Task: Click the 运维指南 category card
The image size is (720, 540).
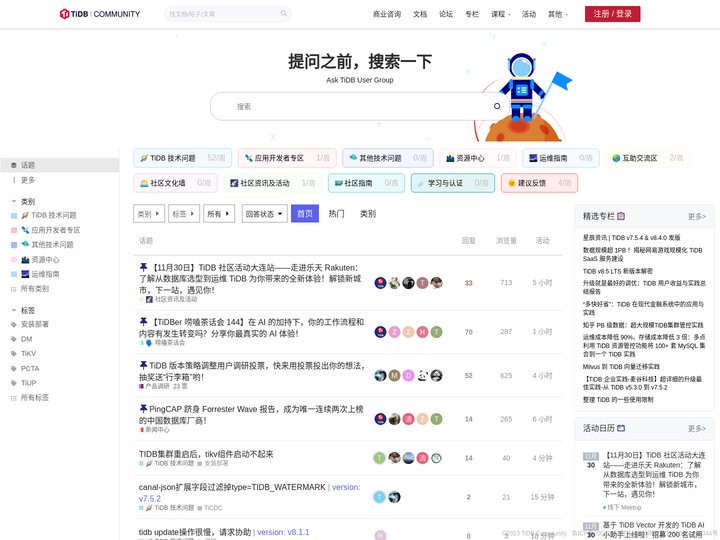Action: [561, 158]
